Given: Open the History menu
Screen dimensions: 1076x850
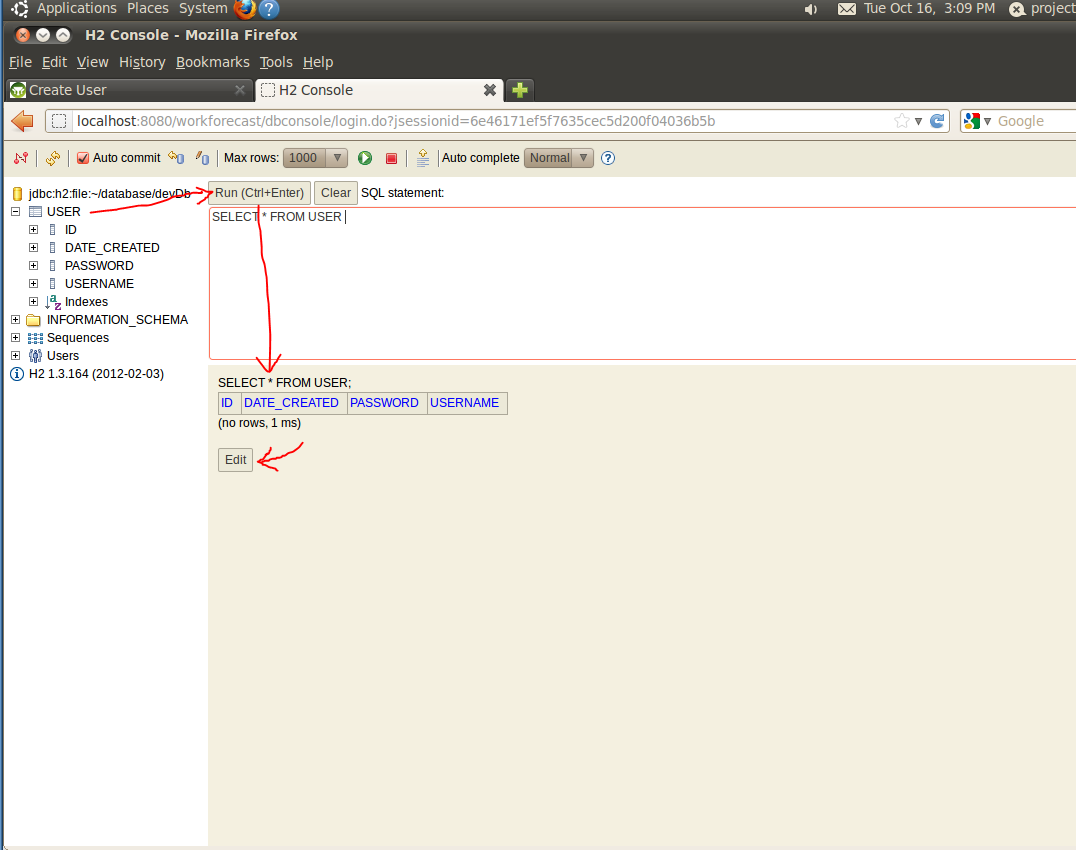Looking at the screenshot, I should (x=142, y=62).
